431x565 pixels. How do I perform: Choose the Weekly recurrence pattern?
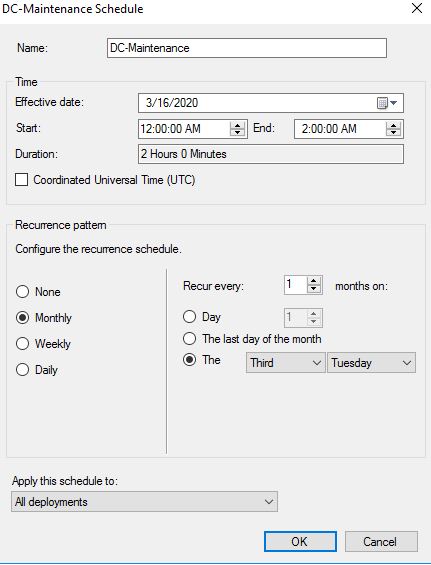[22, 343]
